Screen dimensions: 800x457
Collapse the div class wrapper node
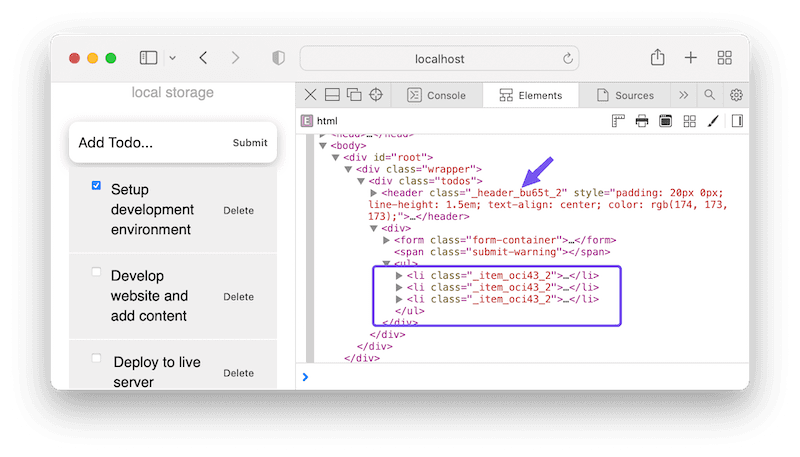348,169
